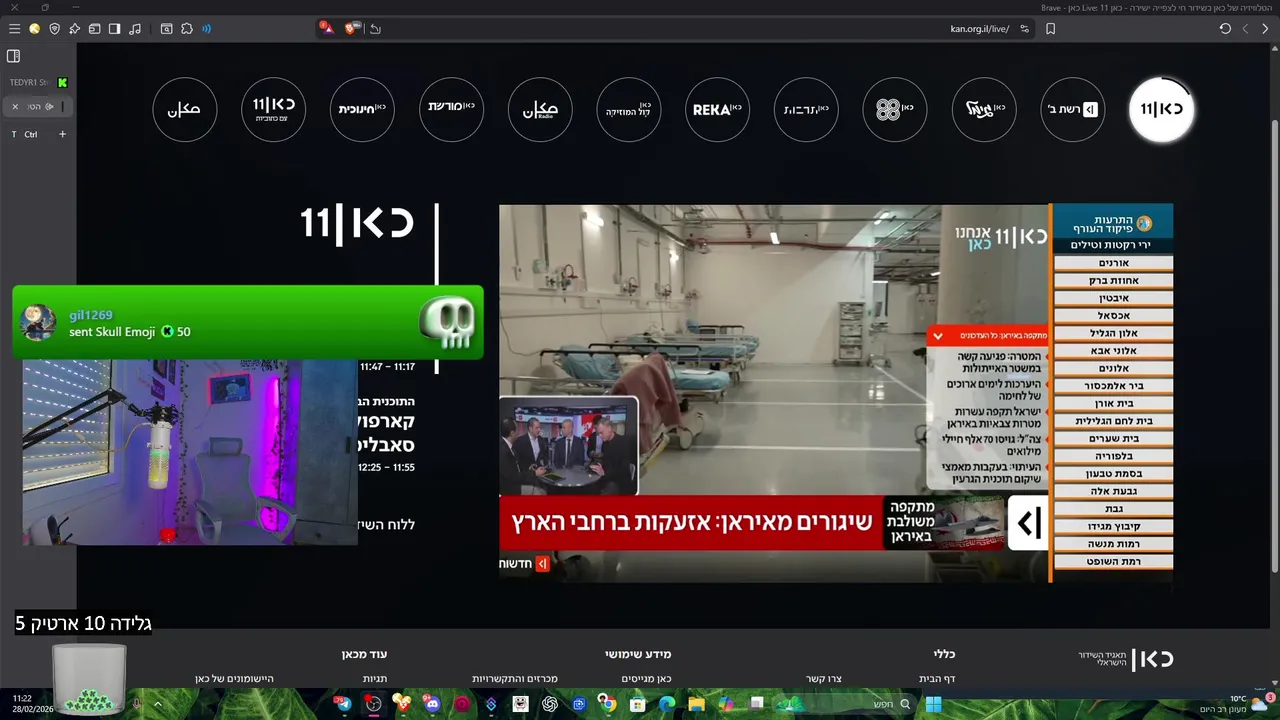Click the webcam overlay of the room
This screenshot has width=1280, height=720.
click(x=190, y=452)
